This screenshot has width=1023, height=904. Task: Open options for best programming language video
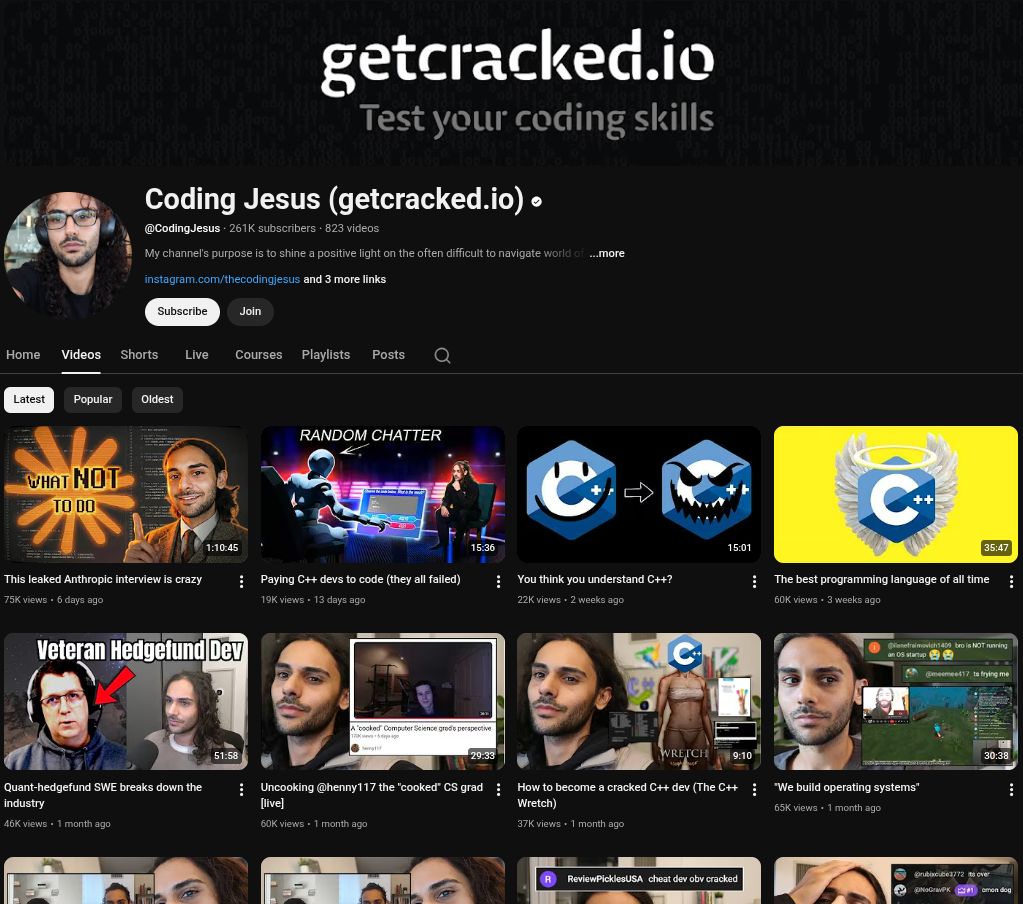pyautogui.click(x=1011, y=581)
